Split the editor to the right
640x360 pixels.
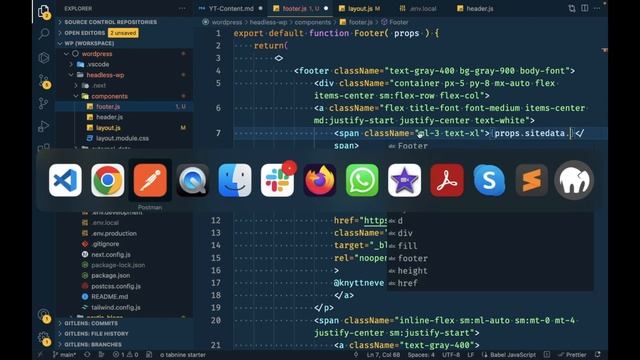pyautogui.click(x=584, y=8)
